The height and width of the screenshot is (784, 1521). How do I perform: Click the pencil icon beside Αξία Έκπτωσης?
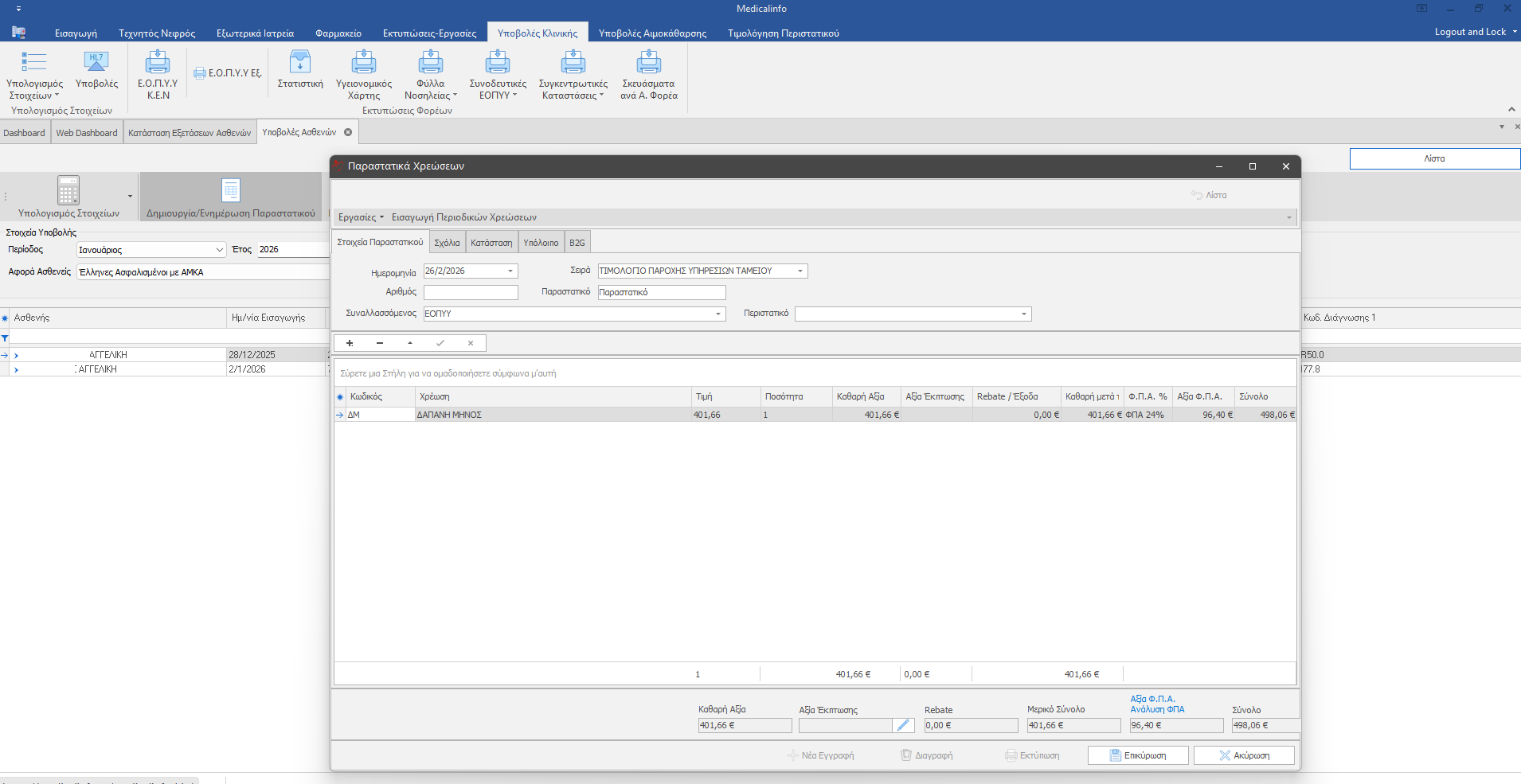point(903,725)
